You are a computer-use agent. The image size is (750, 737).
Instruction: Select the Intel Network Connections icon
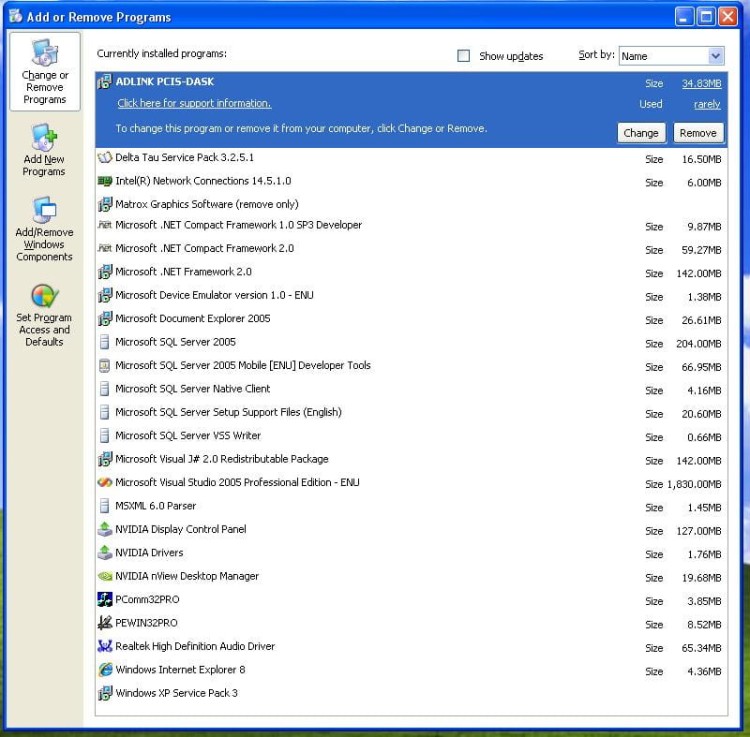pyautogui.click(x=105, y=181)
